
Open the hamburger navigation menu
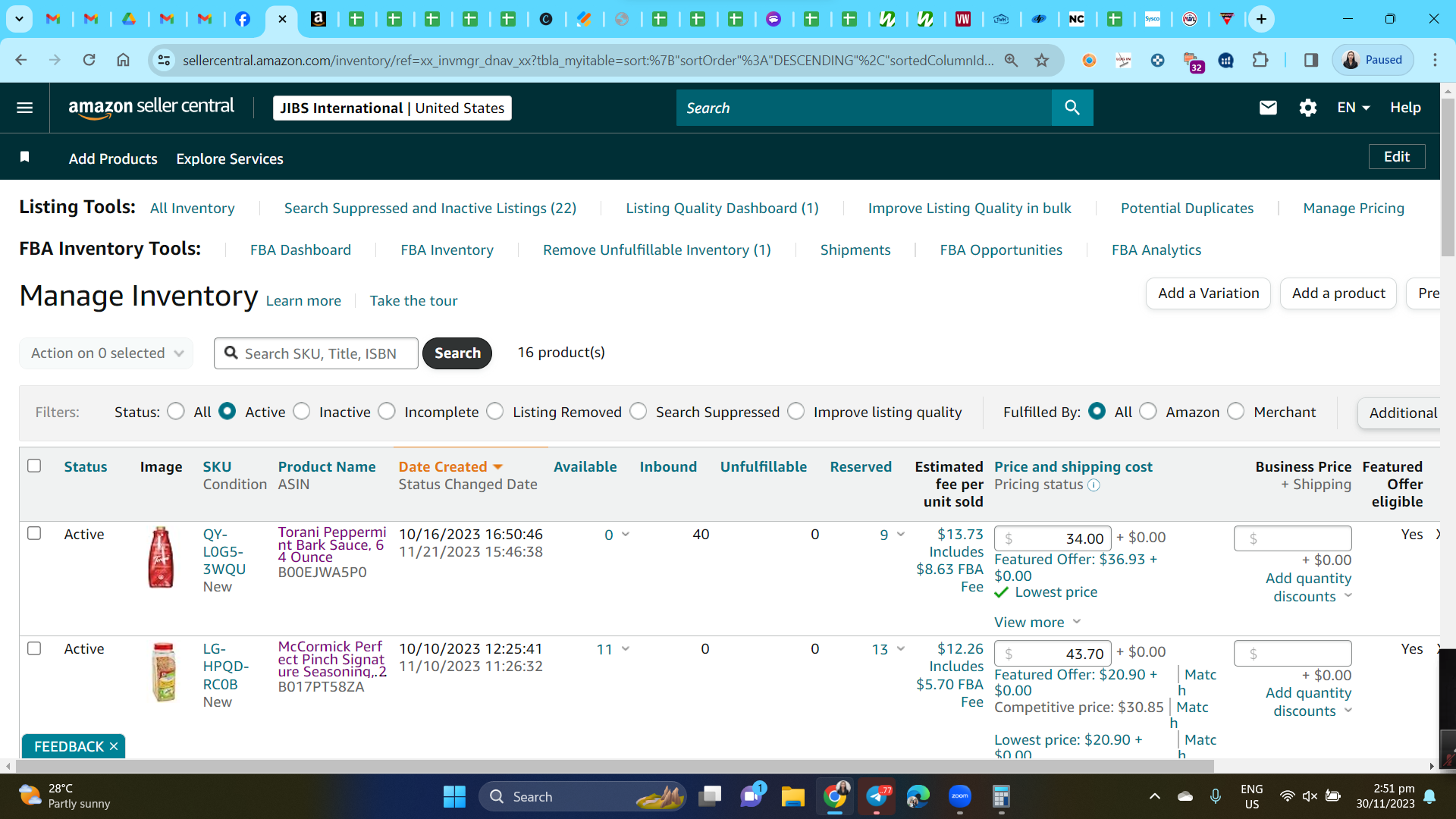pos(25,108)
